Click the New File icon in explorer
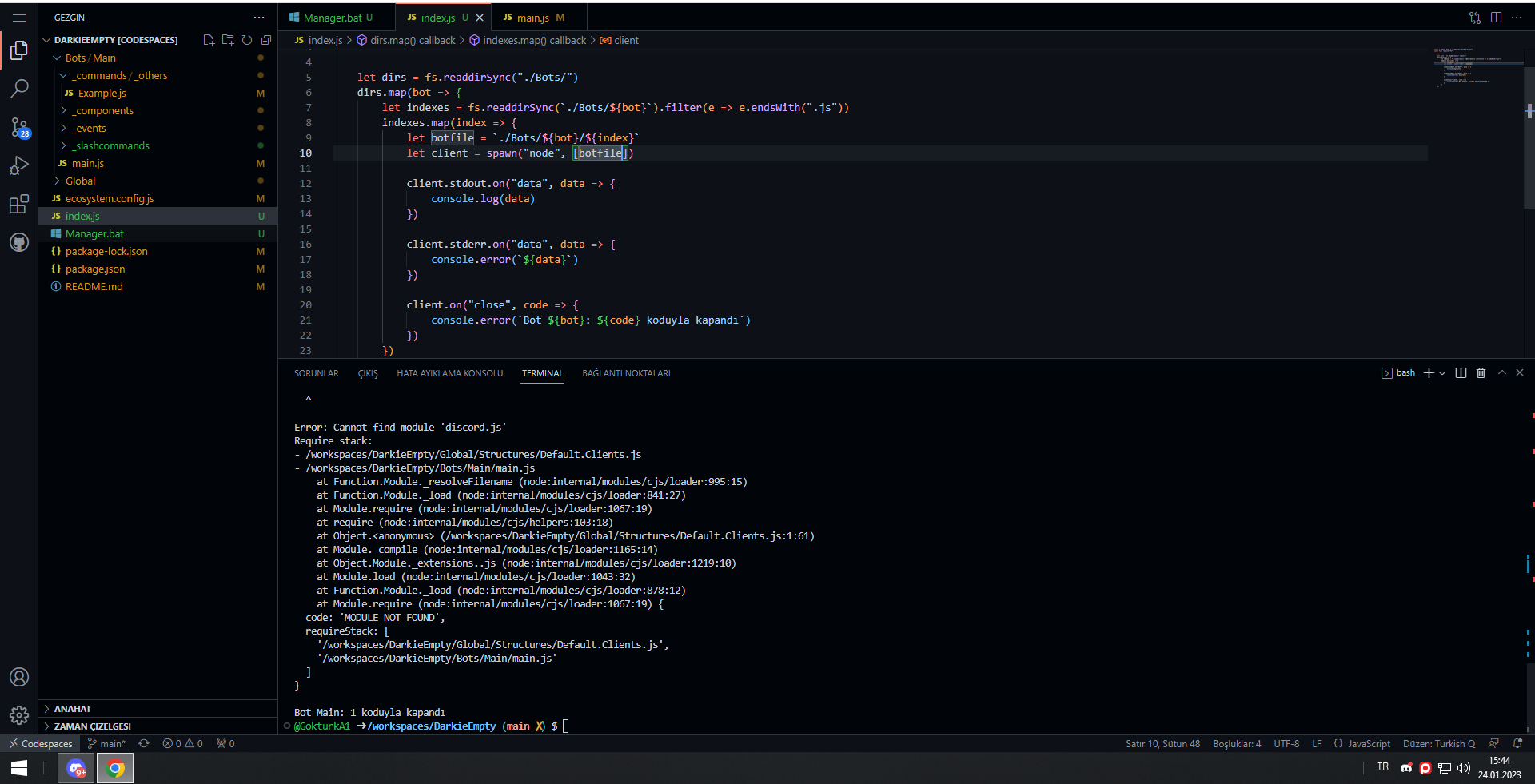 (x=209, y=40)
